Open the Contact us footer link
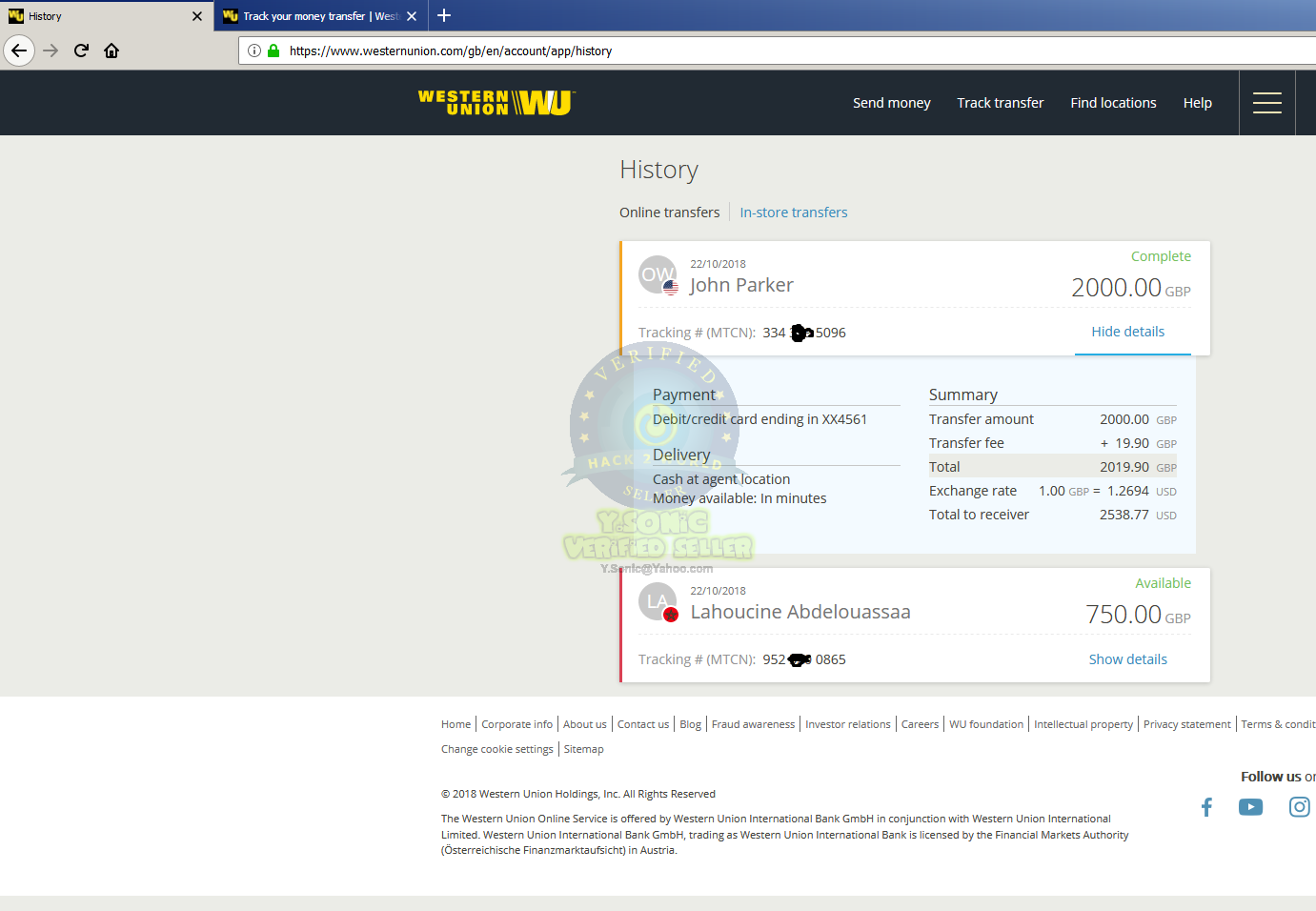The width and height of the screenshot is (1316, 911). coord(643,724)
